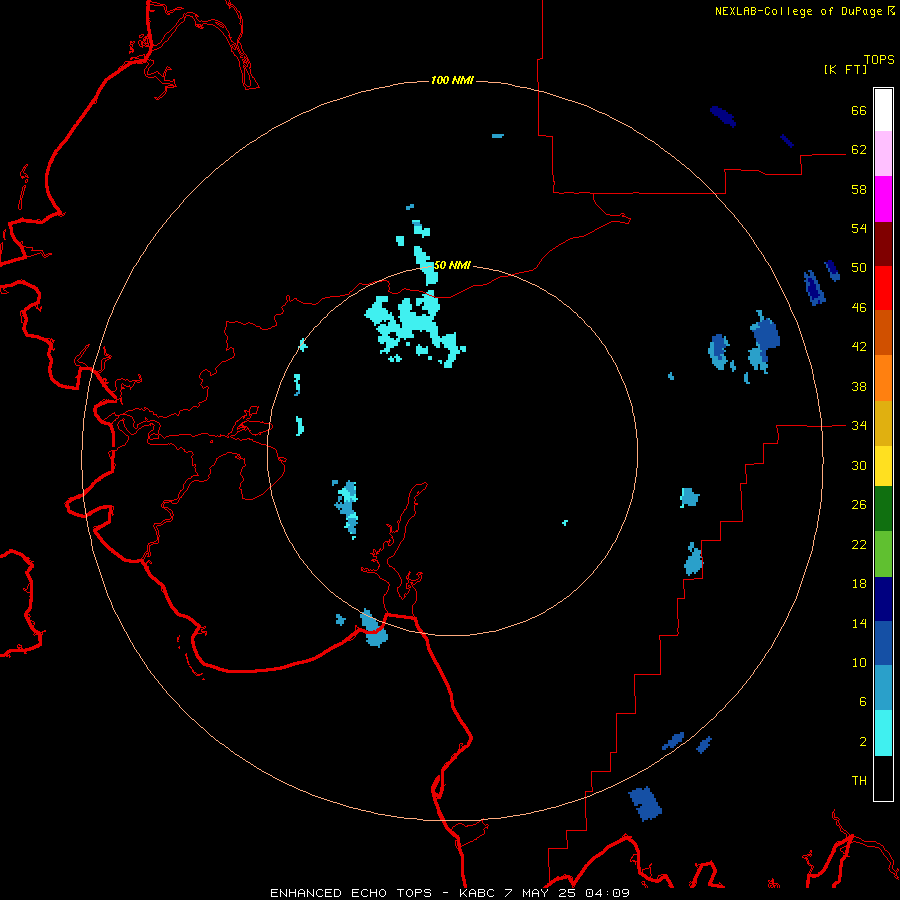Click the 50 NMI range ring label
Screen dimensions: 900x900
pos(452,265)
